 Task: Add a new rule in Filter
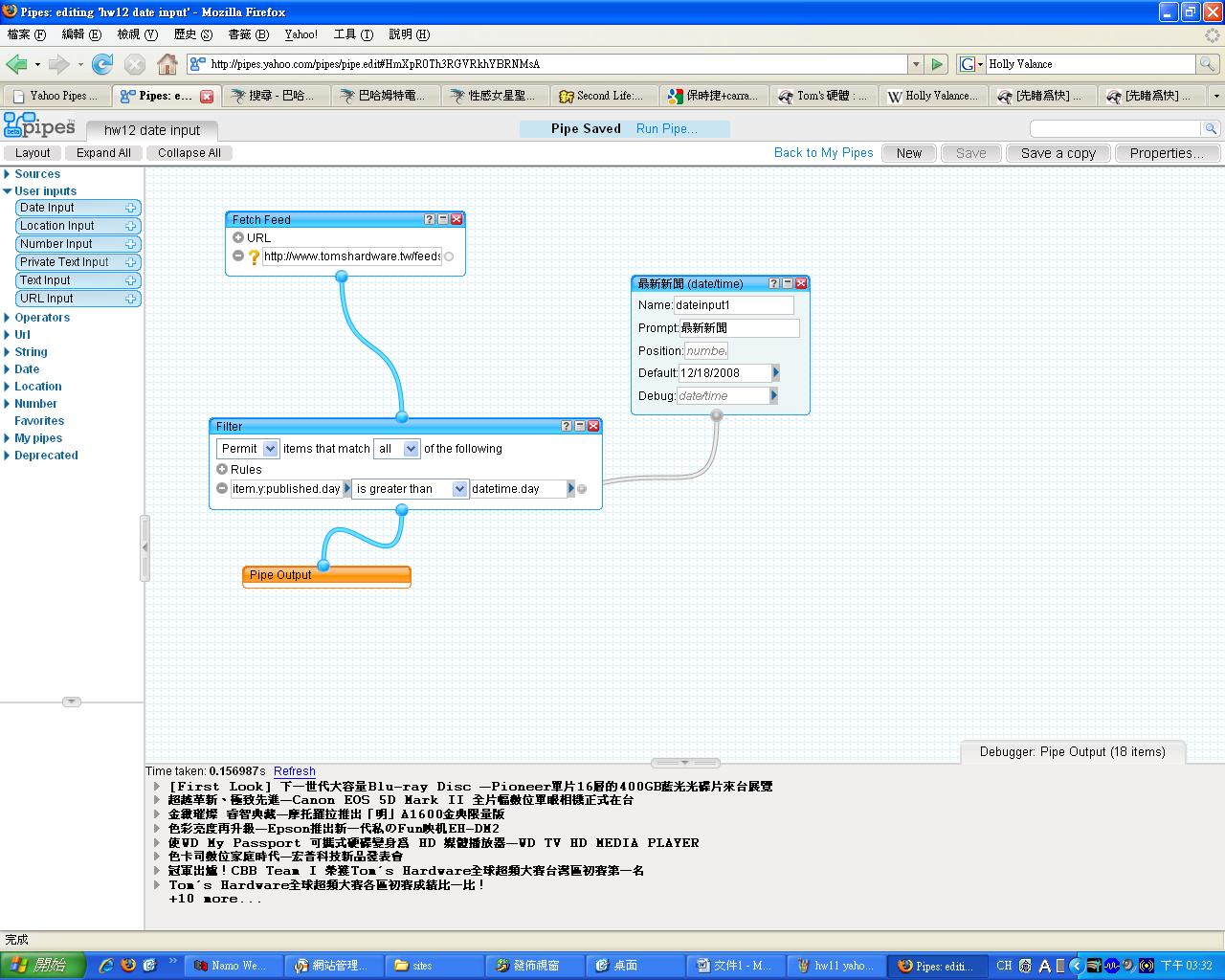pos(222,469)
